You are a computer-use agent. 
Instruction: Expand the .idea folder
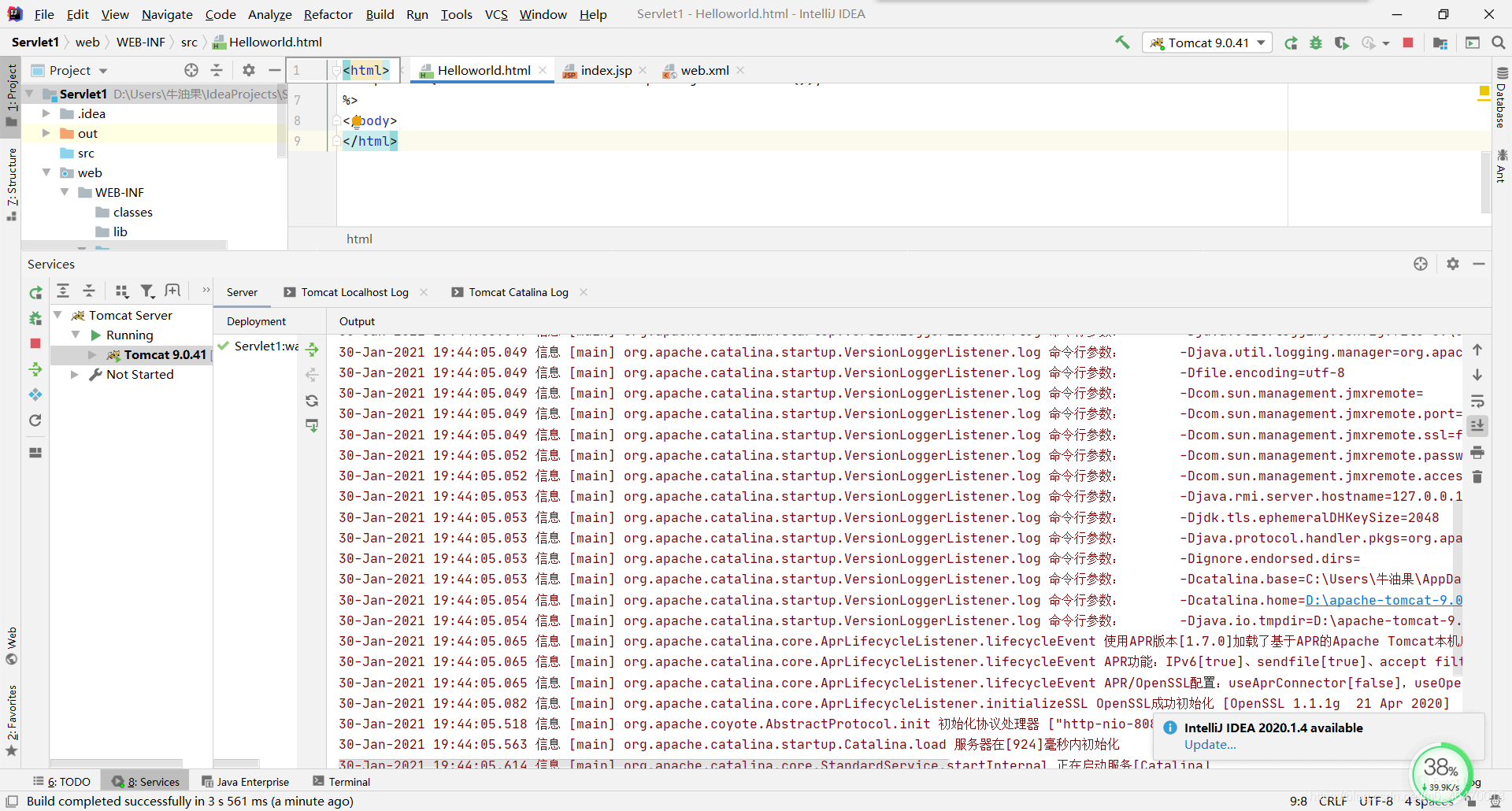point(46,113)
